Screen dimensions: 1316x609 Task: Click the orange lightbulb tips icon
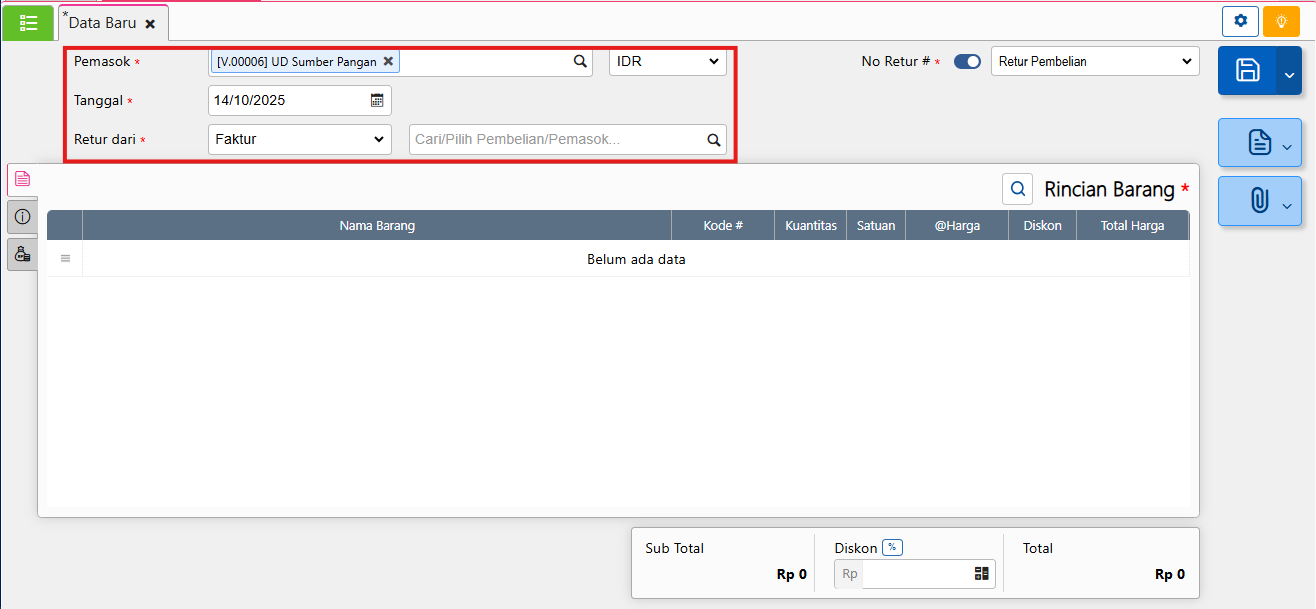point(1281,21)
